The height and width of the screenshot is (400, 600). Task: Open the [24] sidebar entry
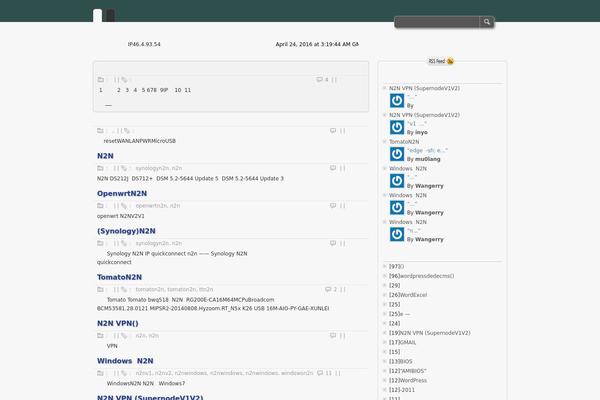[395, 323]
